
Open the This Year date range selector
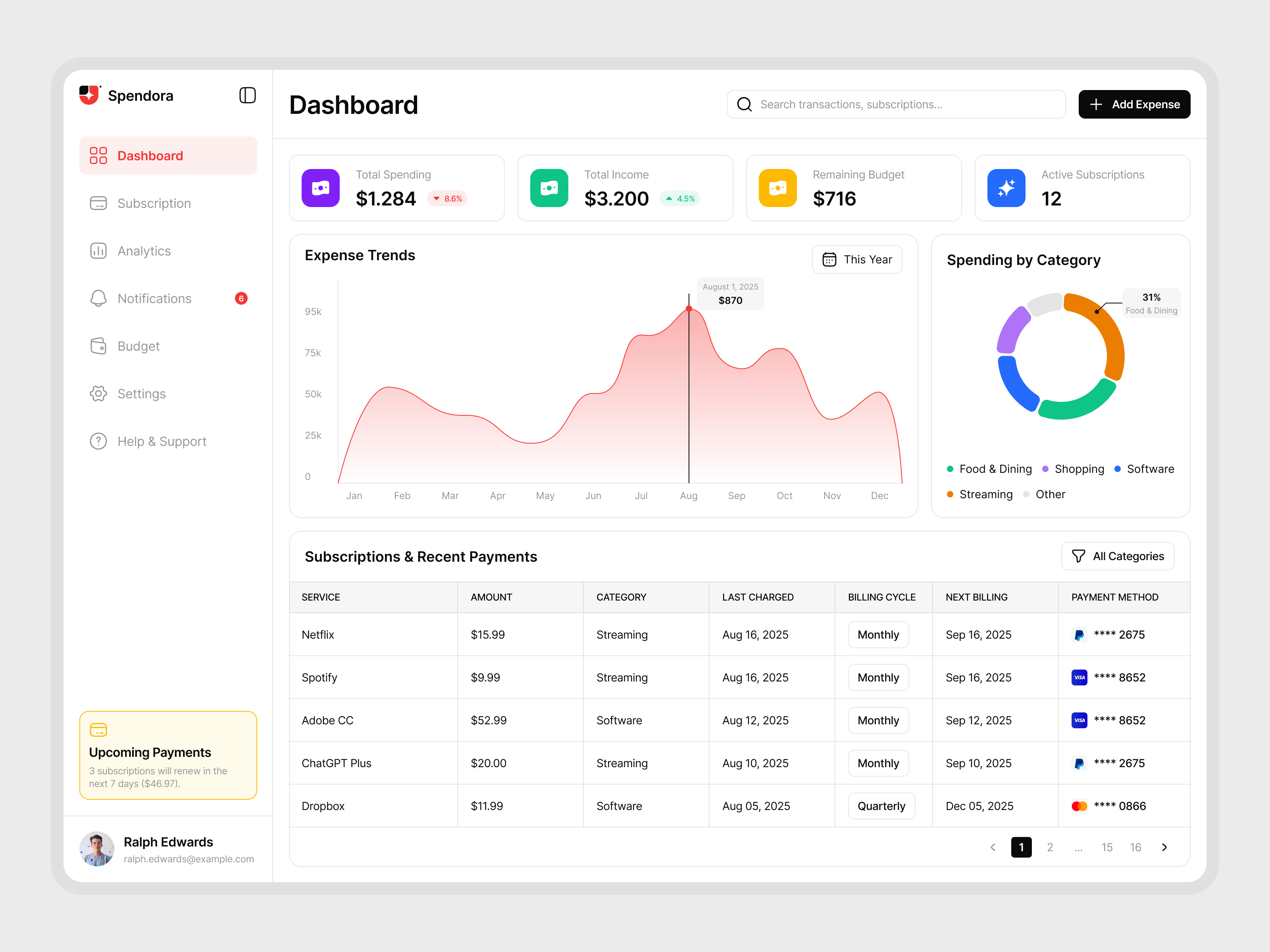(x=856, y=259)
